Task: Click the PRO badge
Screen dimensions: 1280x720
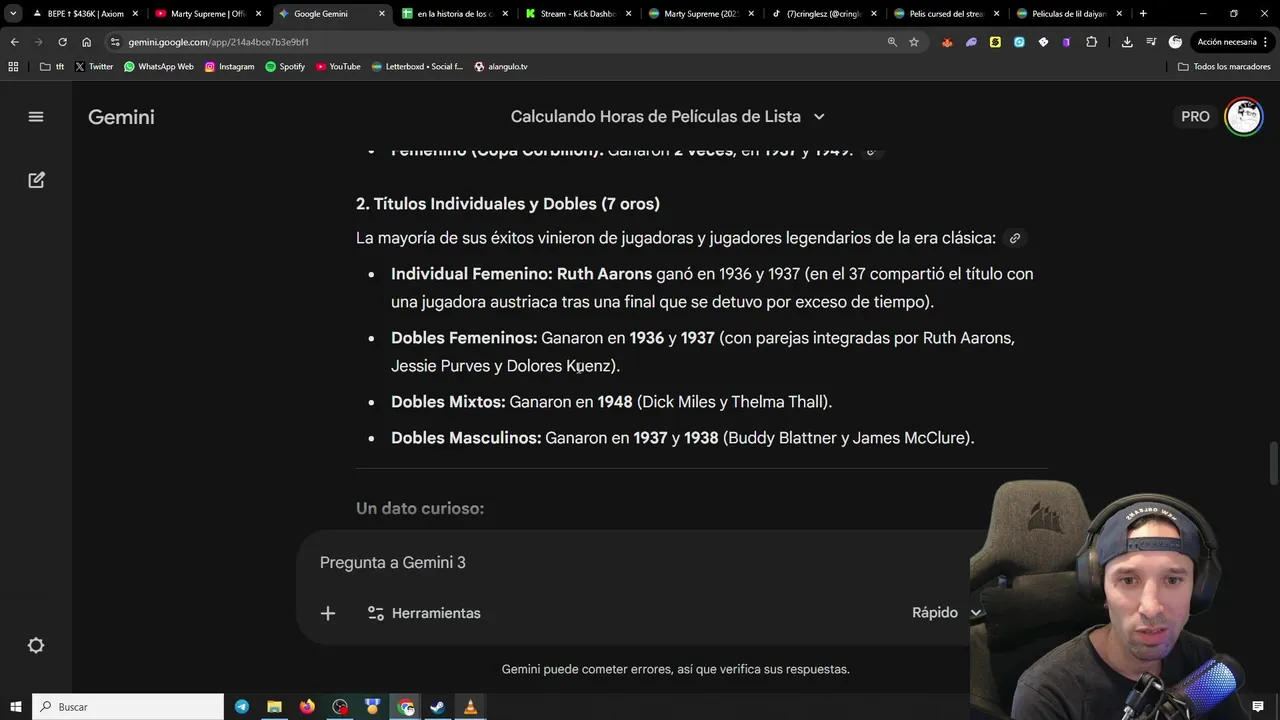Action: (1195, 117)
